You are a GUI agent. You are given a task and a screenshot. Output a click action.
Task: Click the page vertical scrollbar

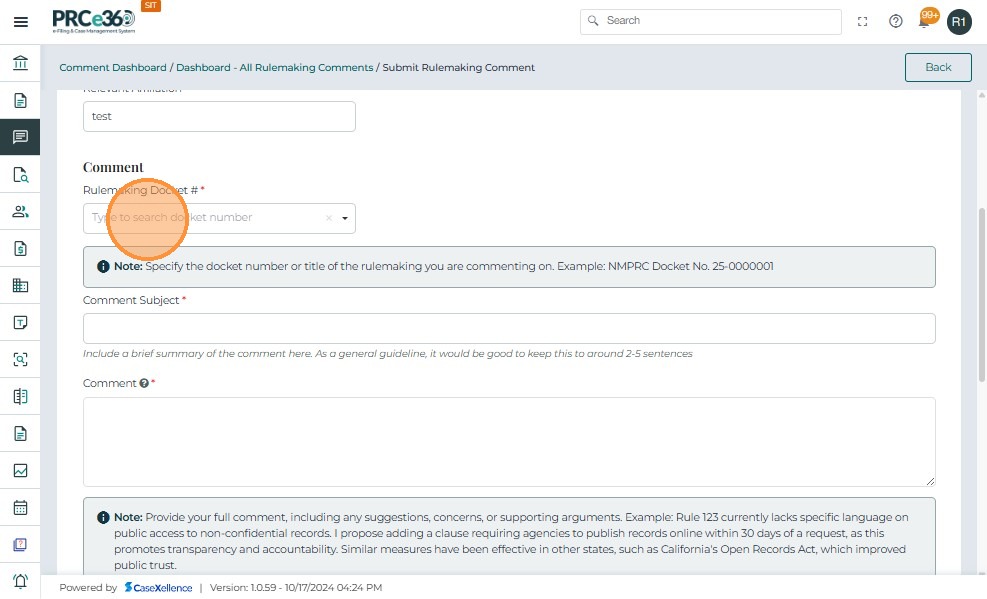tap(981, 296)
